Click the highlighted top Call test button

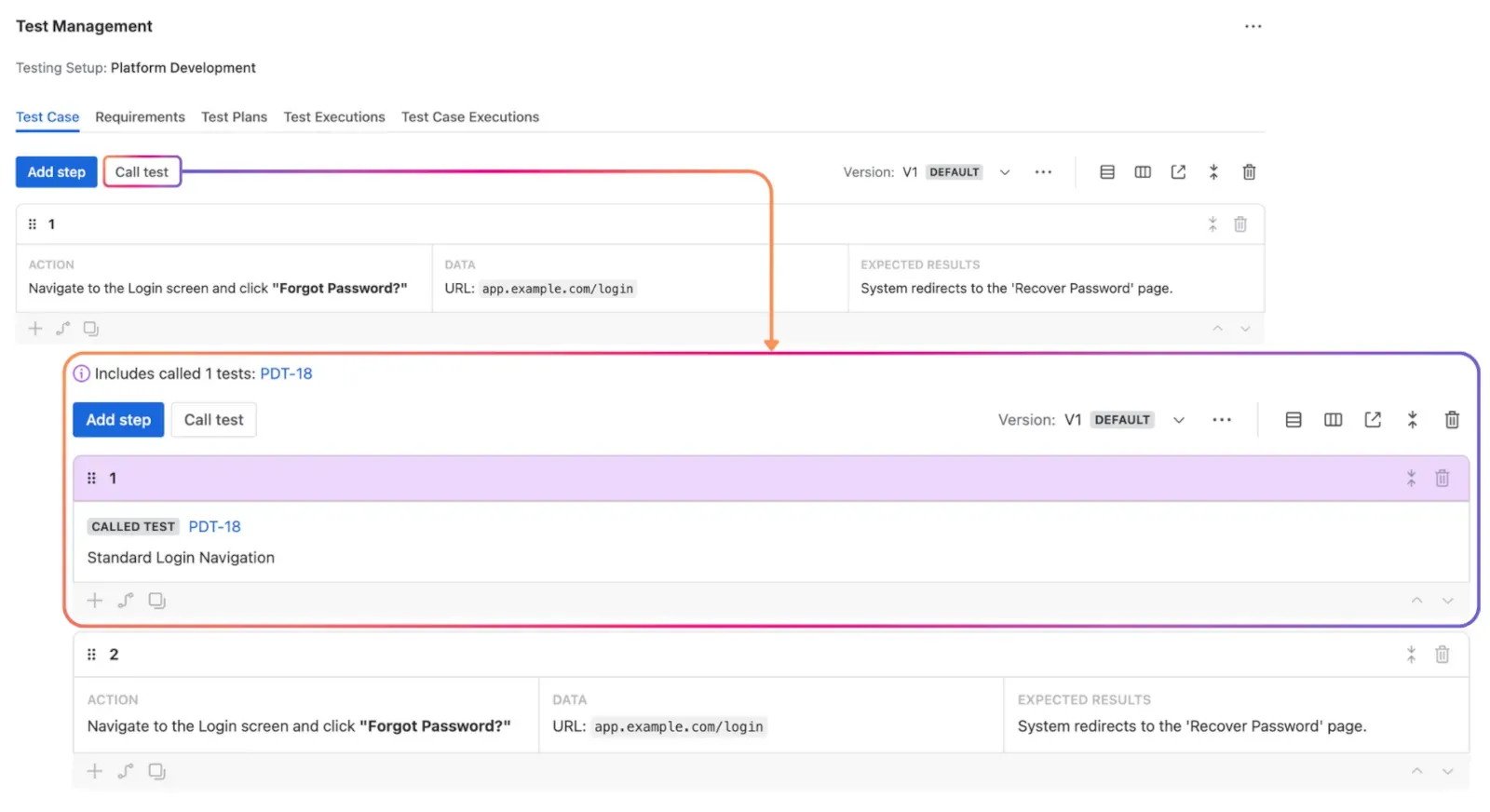(142, 172)
